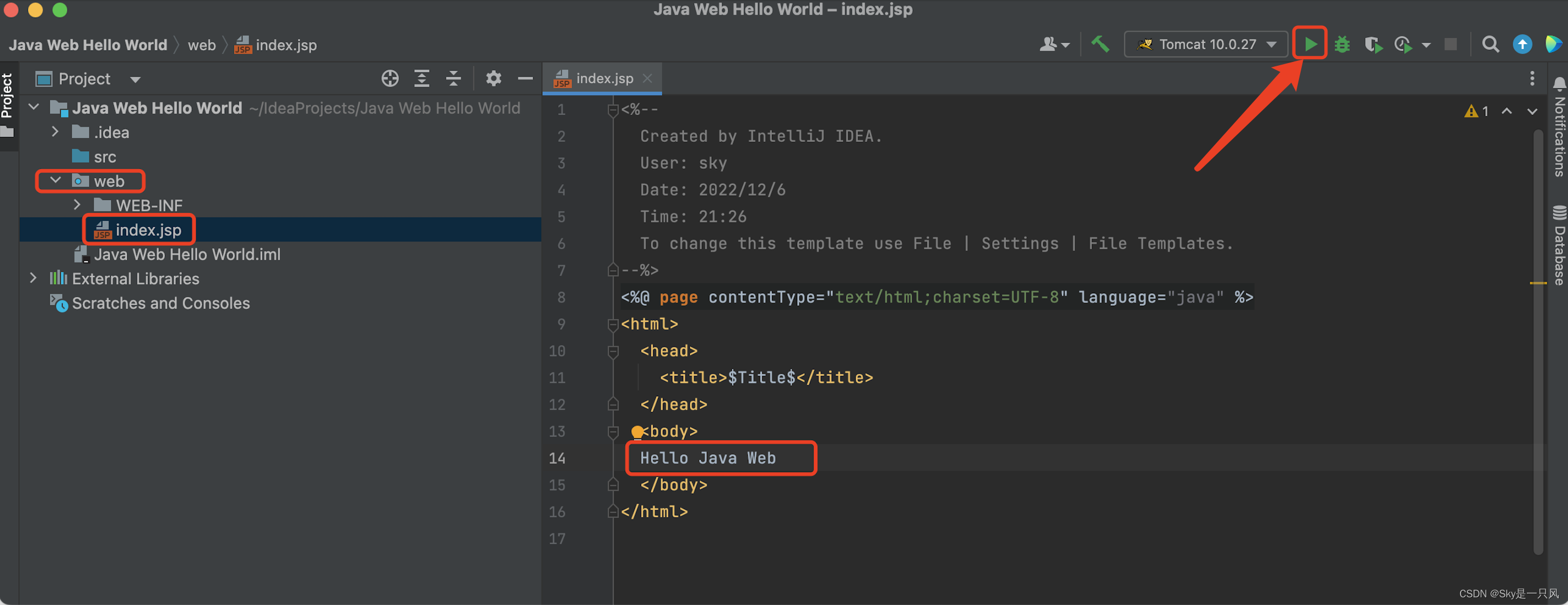The height and width of the screenshot is (605, 1568).
Task: Click the Build project hammer icon
Action: pyautogui.click(x=1100, y=44)
